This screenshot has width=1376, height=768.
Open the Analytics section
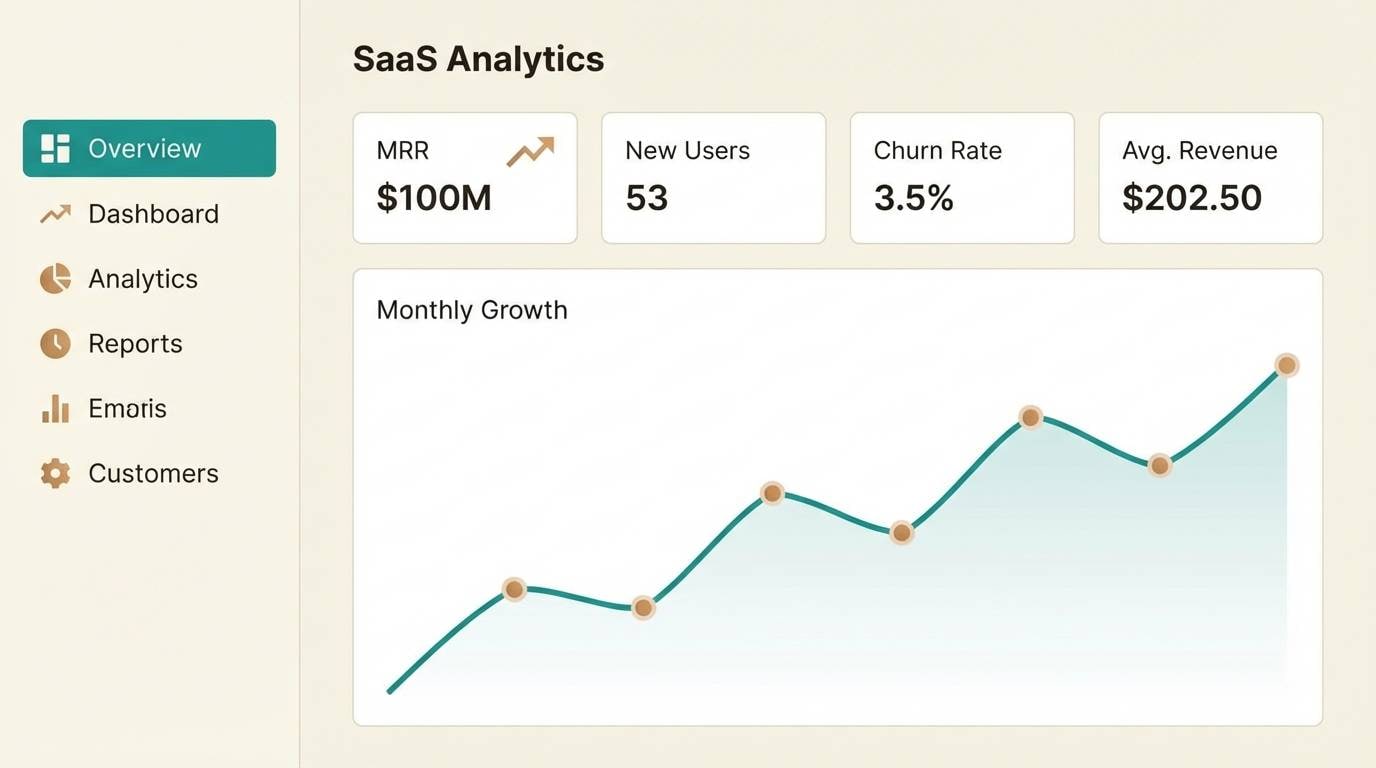click(x=143, y=278)
